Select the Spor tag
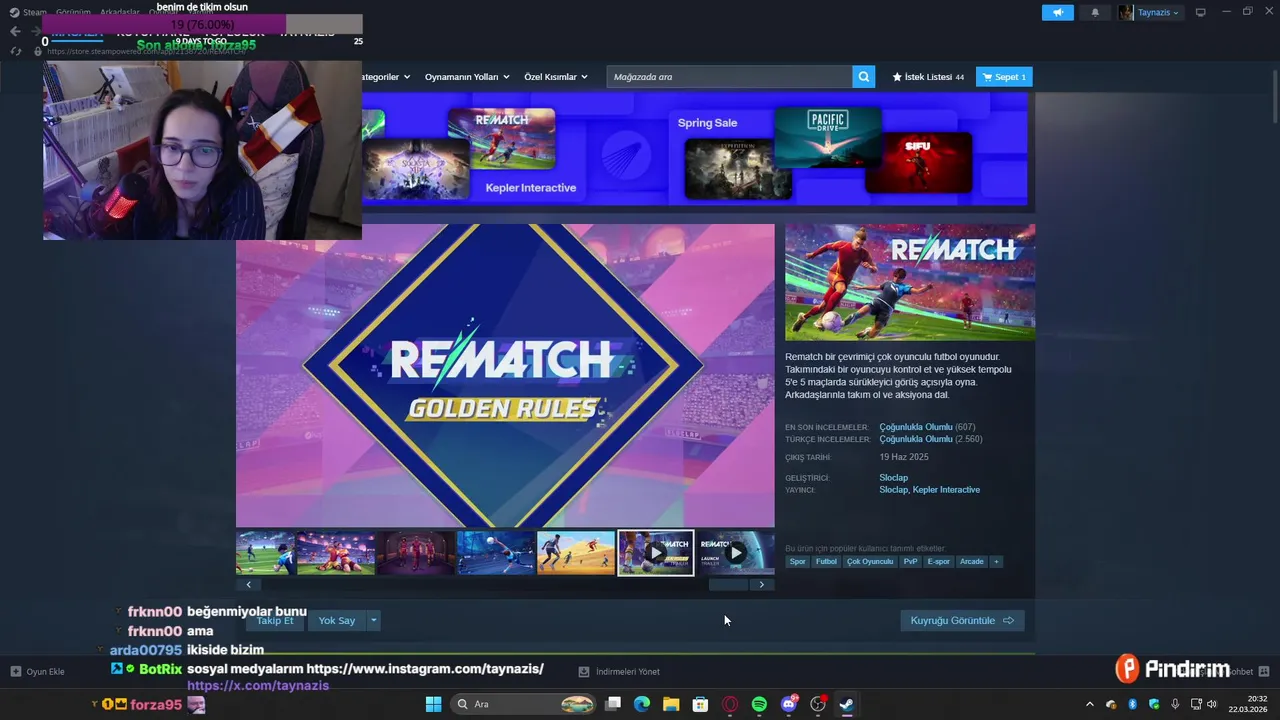Image resolution: width=1280 pixels, height=720 pixels. coord(797,562)
